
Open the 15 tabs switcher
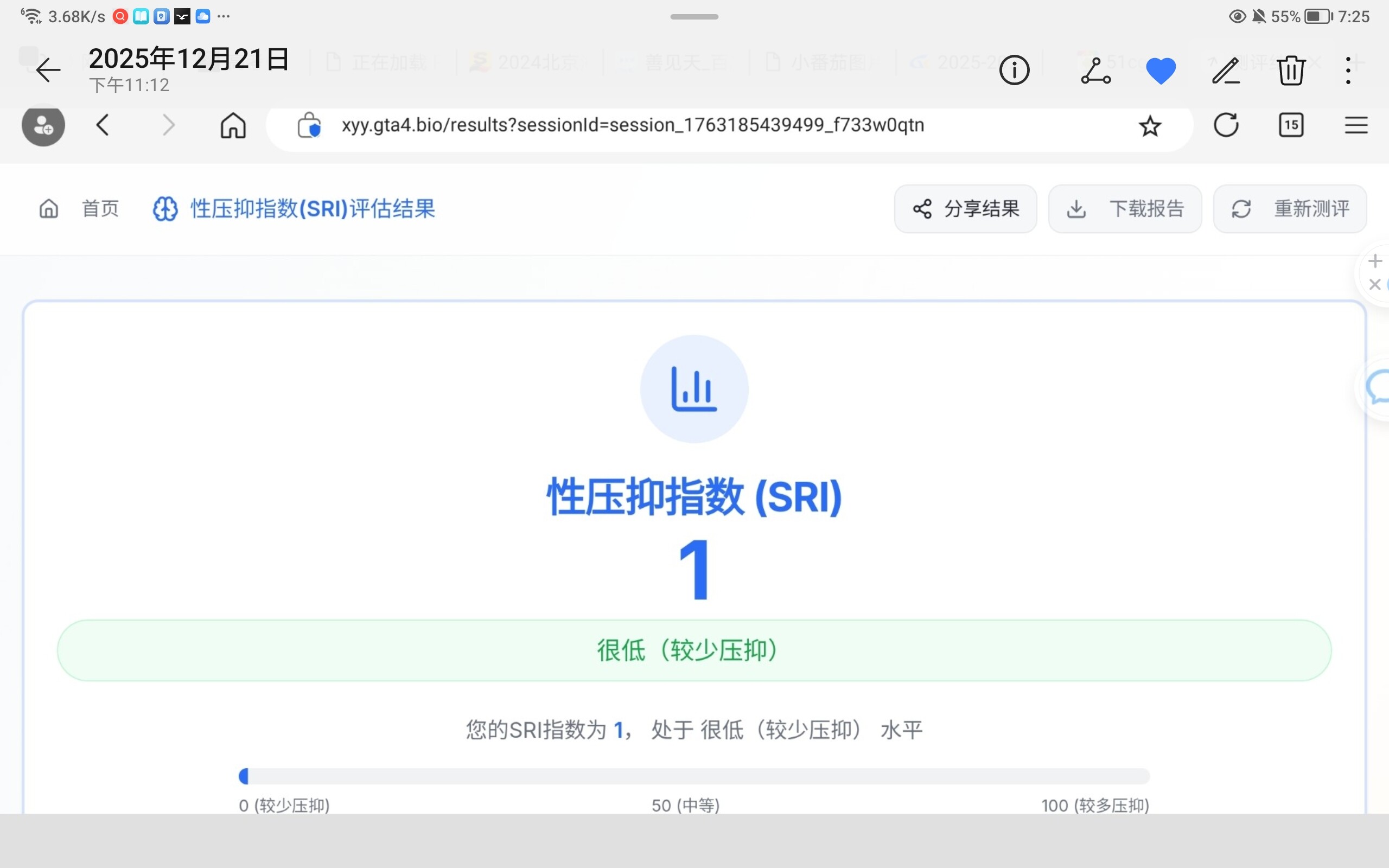[x=1291, y=125]
